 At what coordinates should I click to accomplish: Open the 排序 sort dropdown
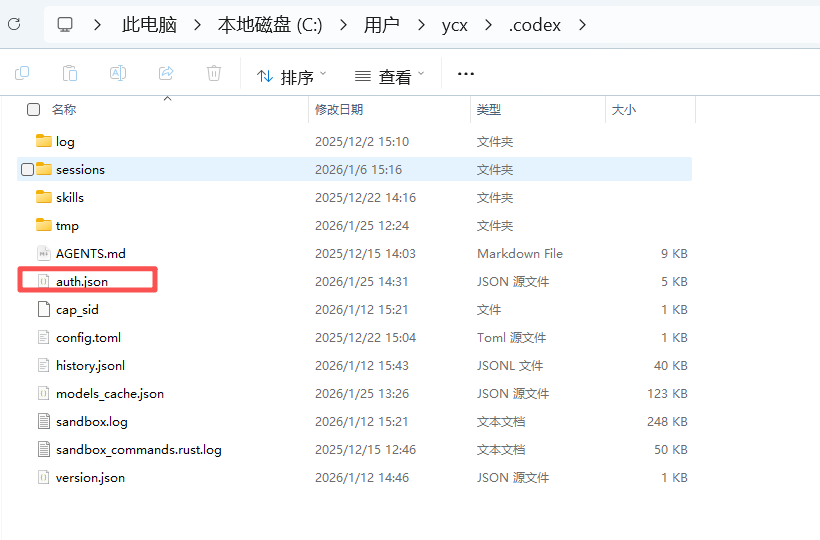point(292,76)
